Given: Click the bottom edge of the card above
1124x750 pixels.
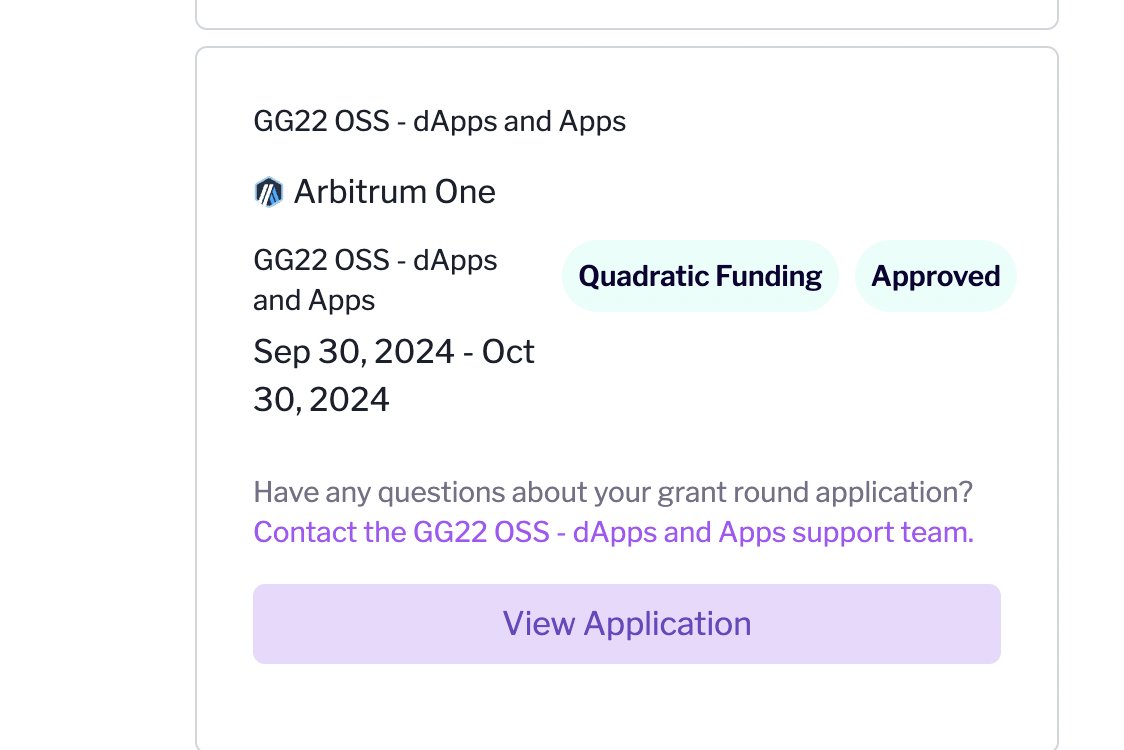Looking at the screenshot, I should (x=627, y=28).
